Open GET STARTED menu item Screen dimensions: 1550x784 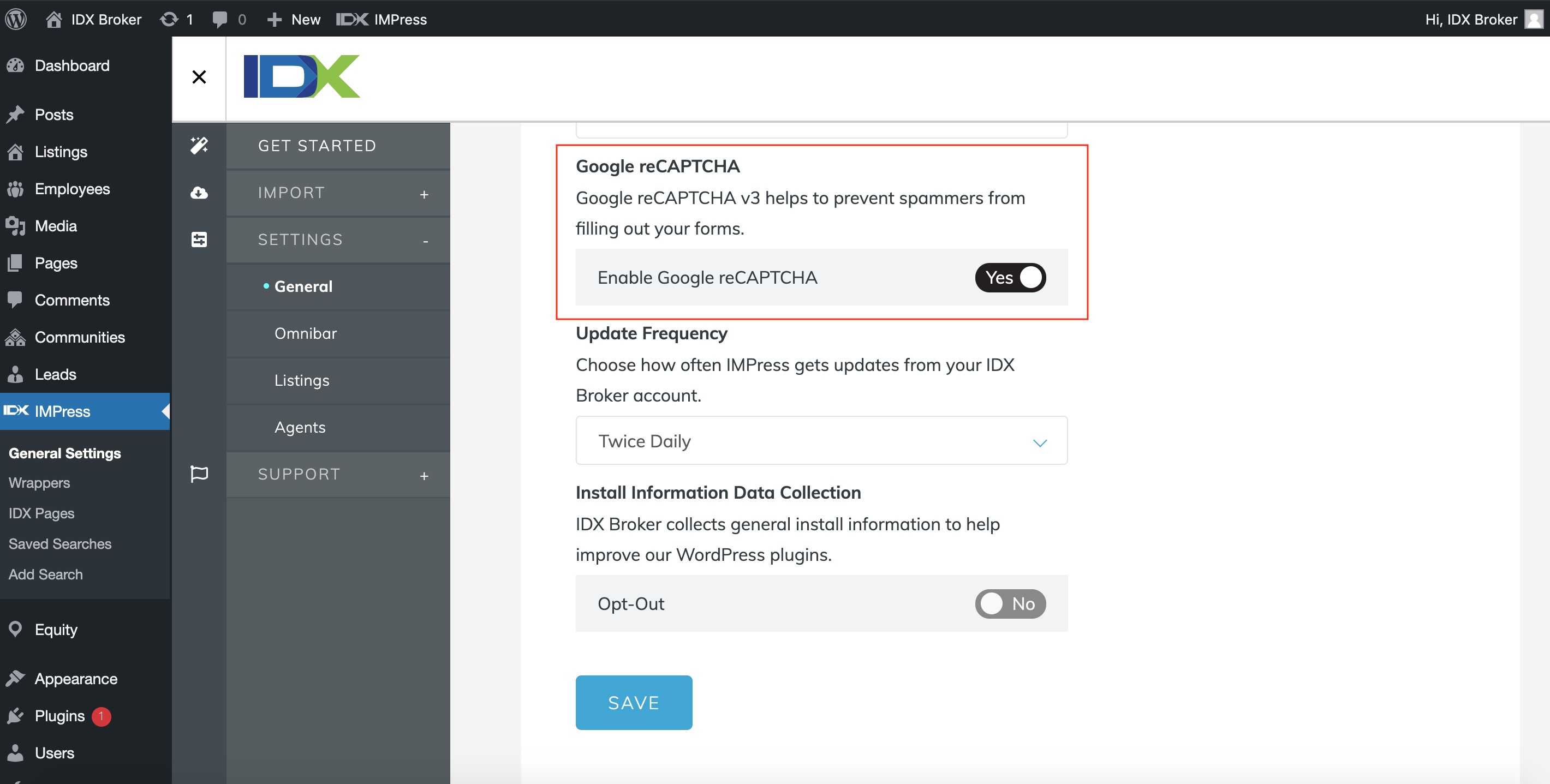point(338,146)
